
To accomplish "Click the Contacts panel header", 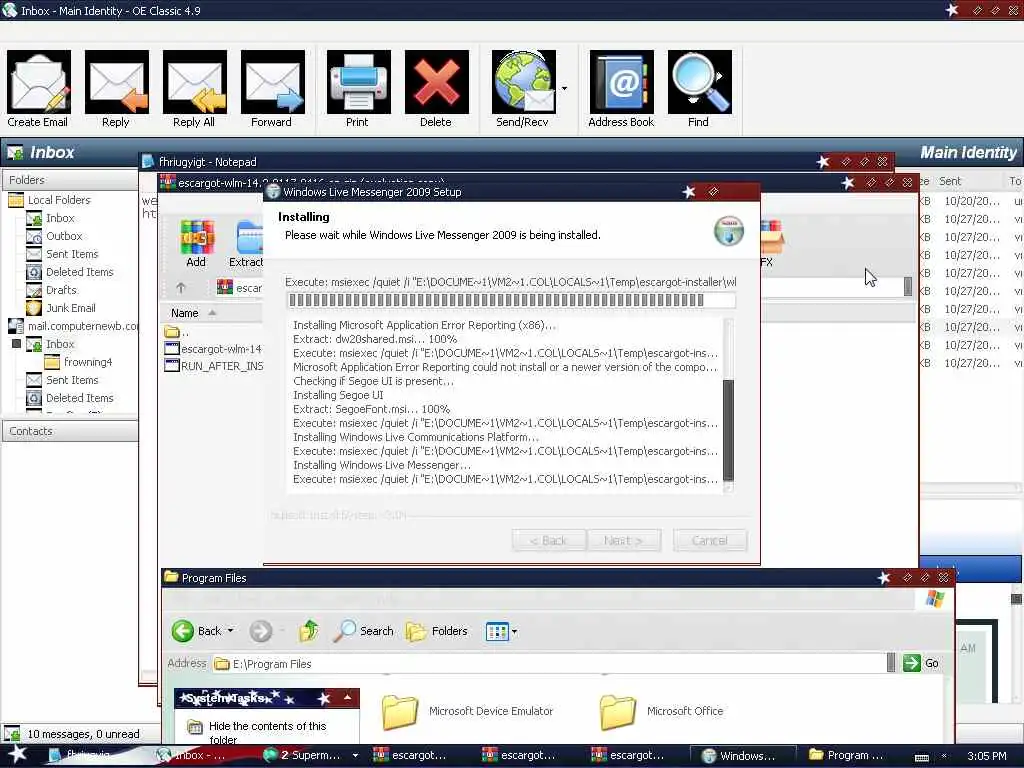I will click(x=70, y=431).
